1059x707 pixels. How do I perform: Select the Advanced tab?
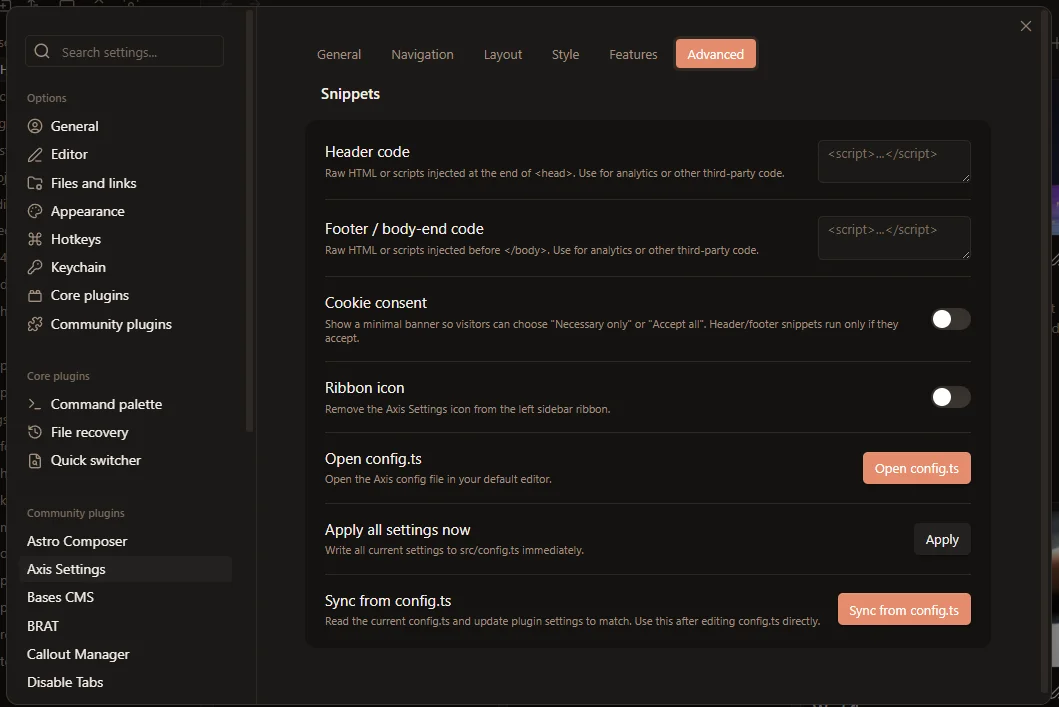[715, 54]
